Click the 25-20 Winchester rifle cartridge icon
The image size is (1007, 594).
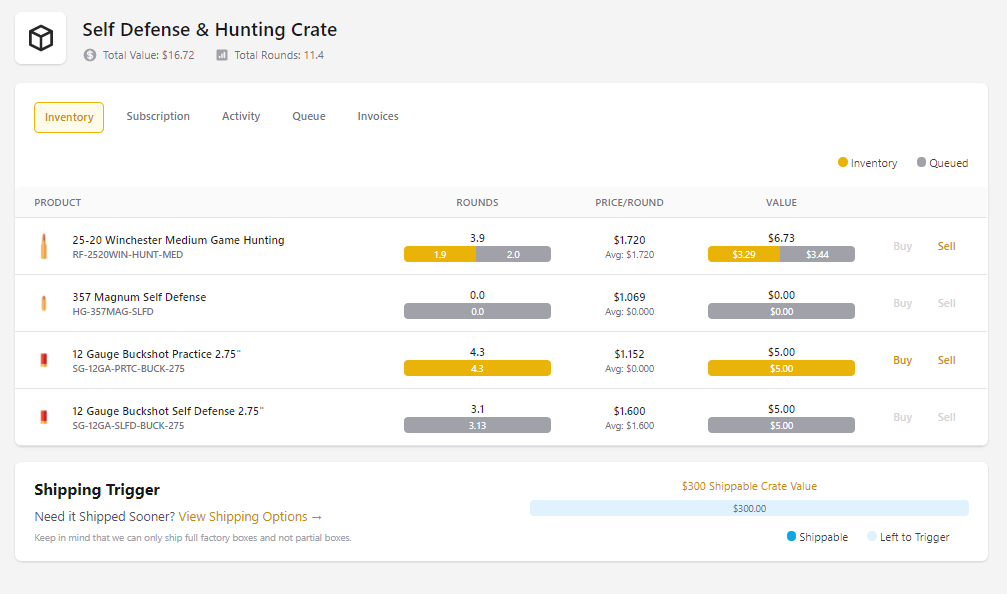pos(44,246)
